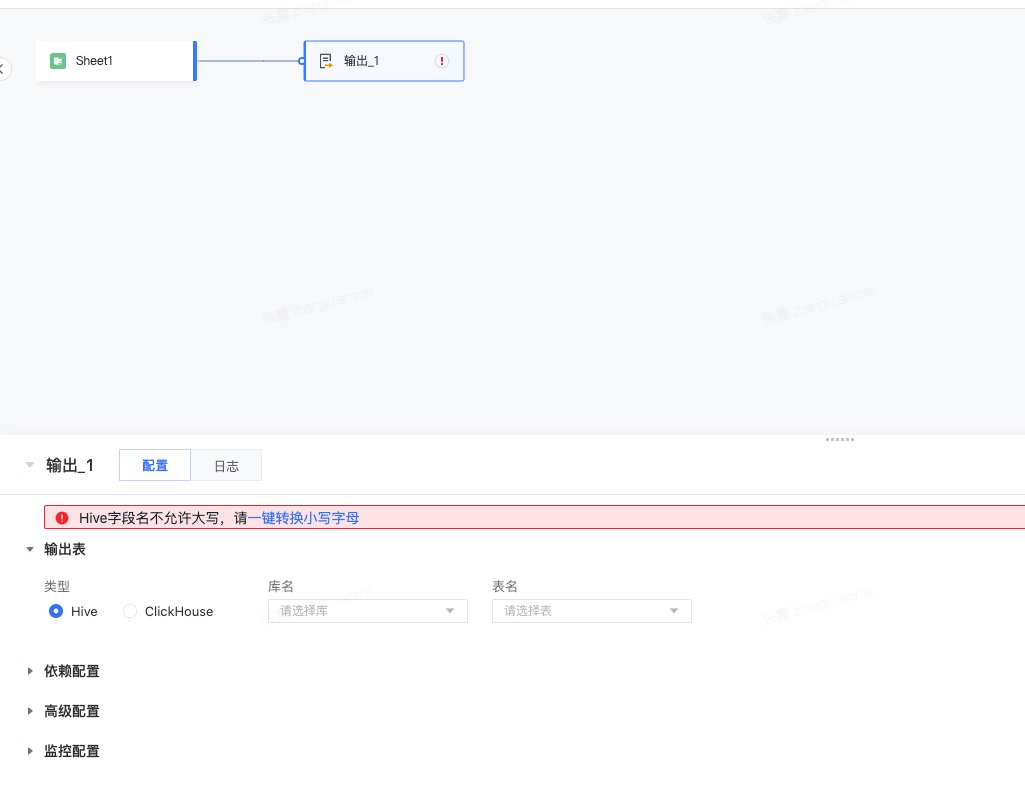Expand the 监控配置 section
This screenshot has height=806, width=1025.
(30, 751)
